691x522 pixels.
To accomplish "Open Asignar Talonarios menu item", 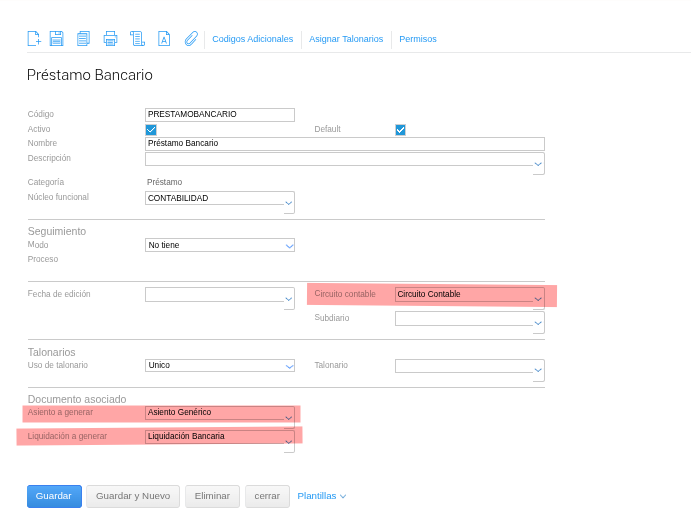I will point(346,39).
